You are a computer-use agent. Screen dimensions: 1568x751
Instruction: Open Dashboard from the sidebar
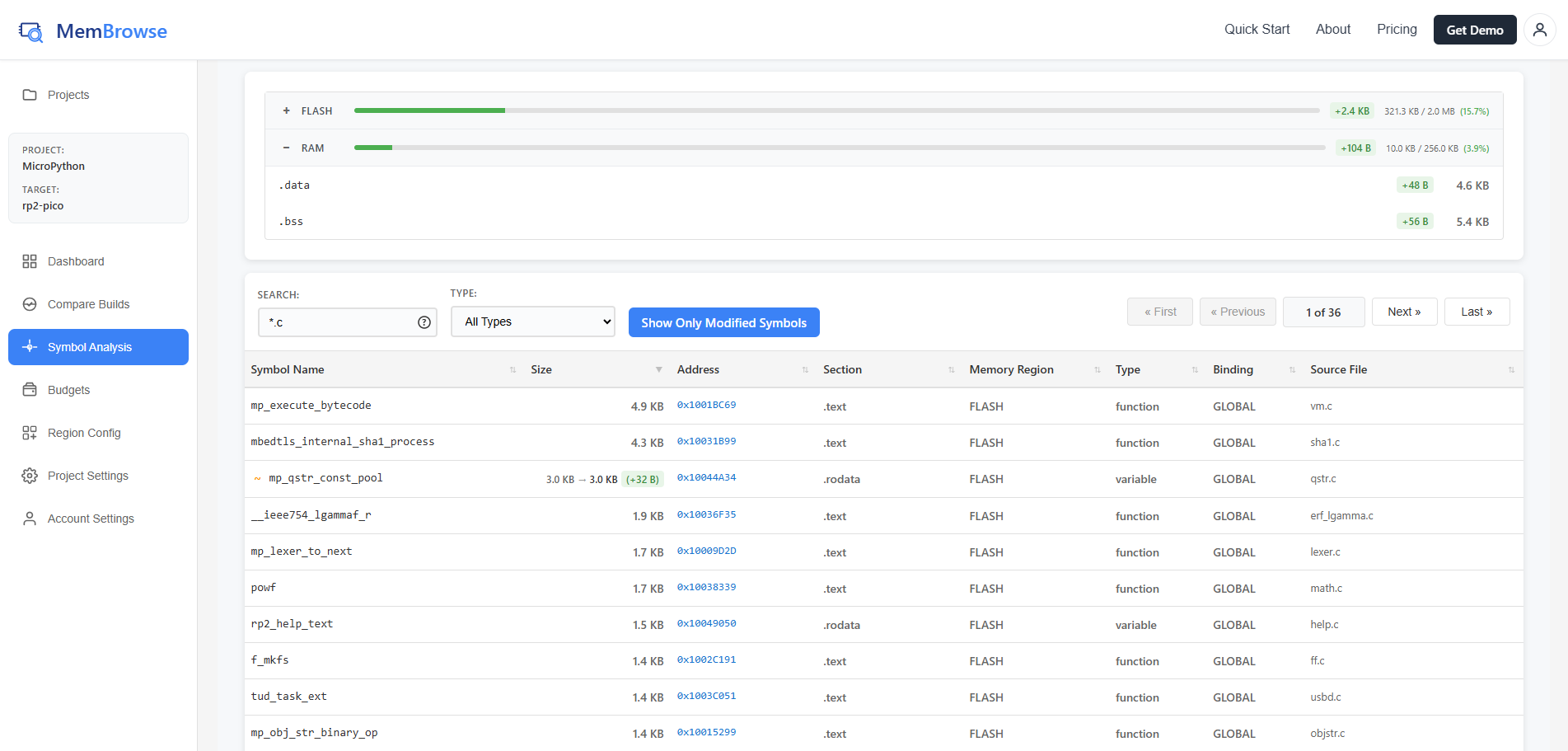pyautogui.click(x=76, y=261)
